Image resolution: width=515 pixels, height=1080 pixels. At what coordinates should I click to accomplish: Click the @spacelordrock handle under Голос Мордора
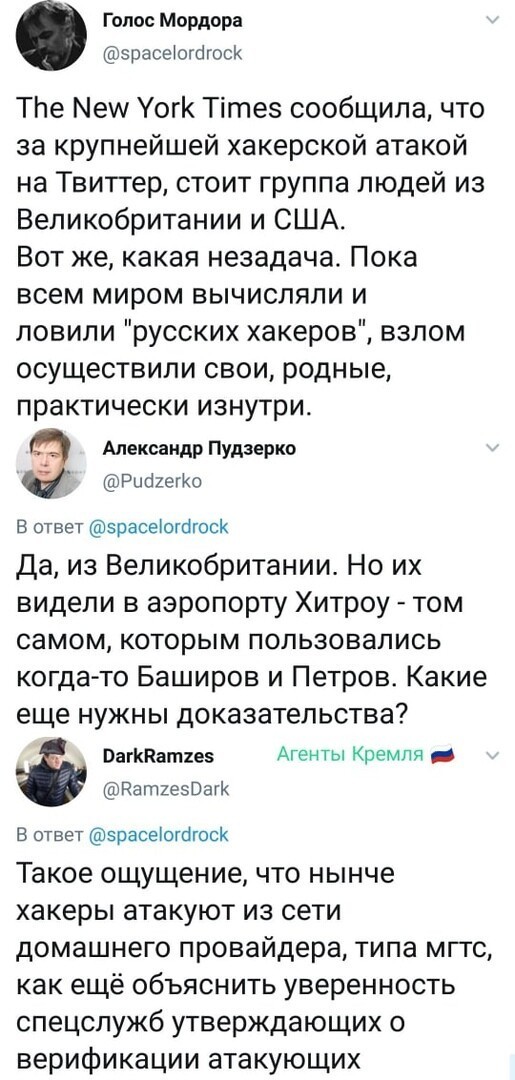point(172,52)
